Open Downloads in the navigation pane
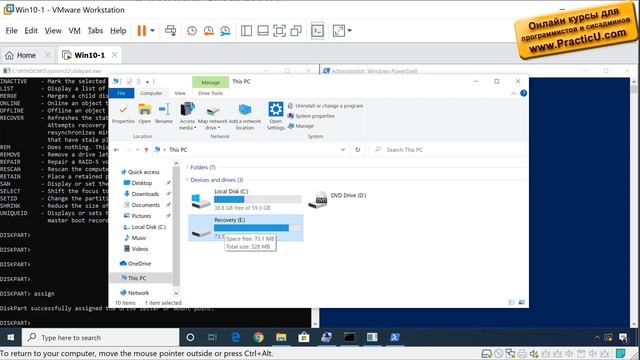This screenshot has width=640, height=360. [x=145, y=194]
